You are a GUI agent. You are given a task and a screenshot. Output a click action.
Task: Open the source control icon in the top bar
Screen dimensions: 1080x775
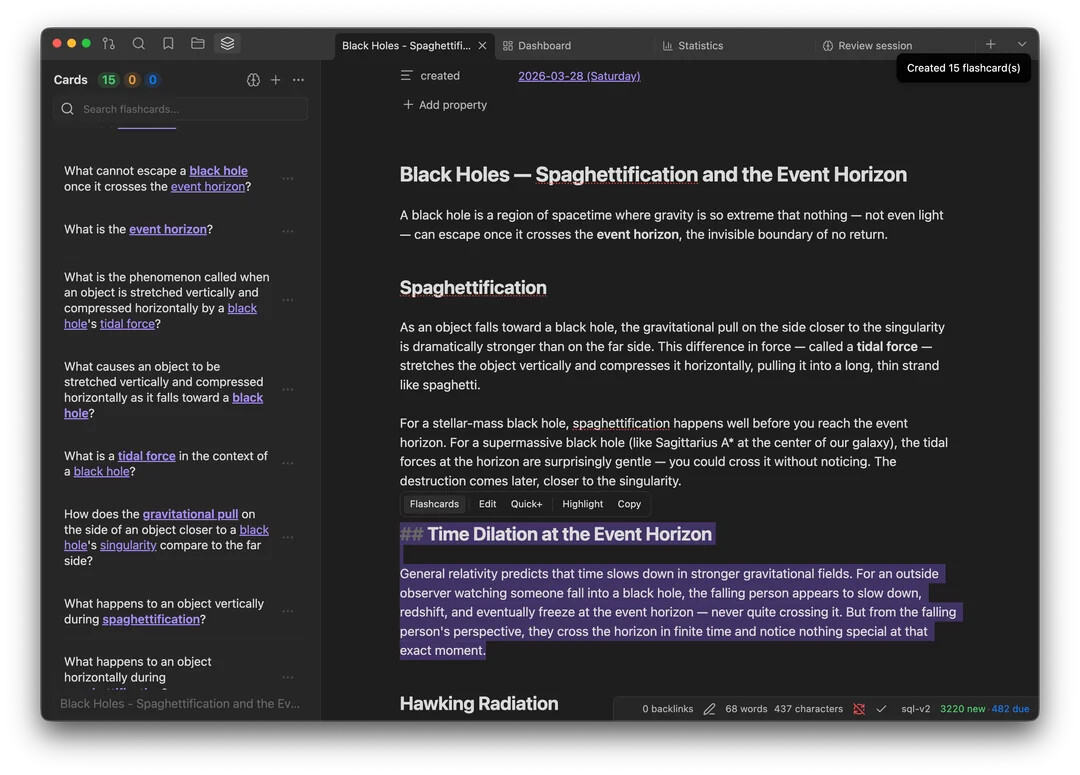pos(109,44)
